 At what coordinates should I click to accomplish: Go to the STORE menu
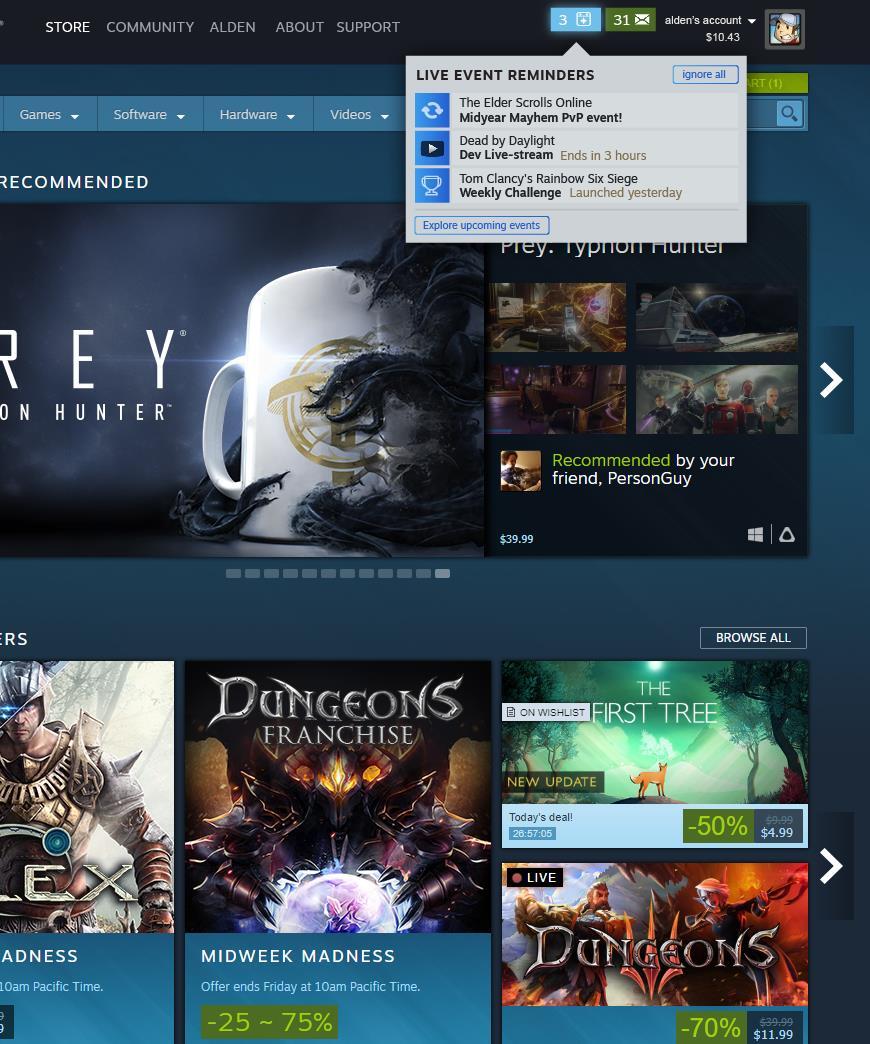pyautogui.click(x=67, y=27)
